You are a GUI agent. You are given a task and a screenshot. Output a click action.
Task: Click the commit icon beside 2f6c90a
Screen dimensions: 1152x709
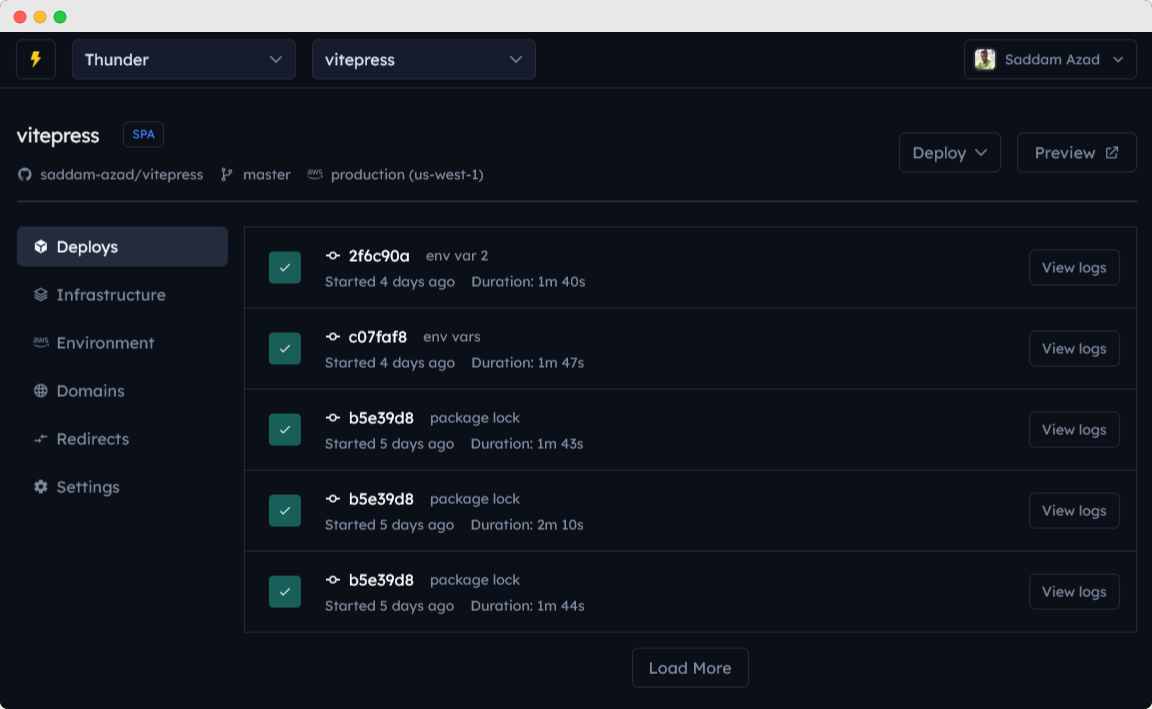click(333, 256)
